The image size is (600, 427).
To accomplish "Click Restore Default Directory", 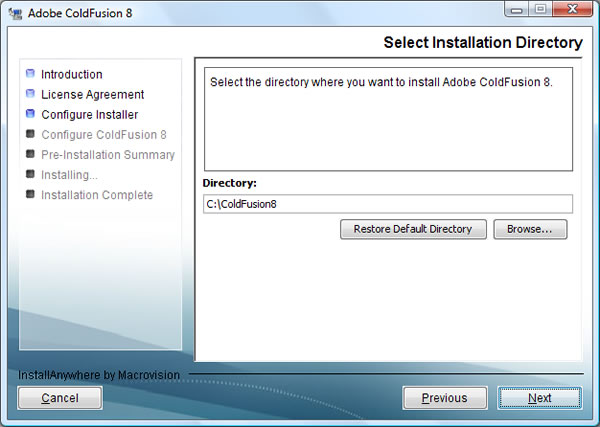I will click(x=413, y=229).
